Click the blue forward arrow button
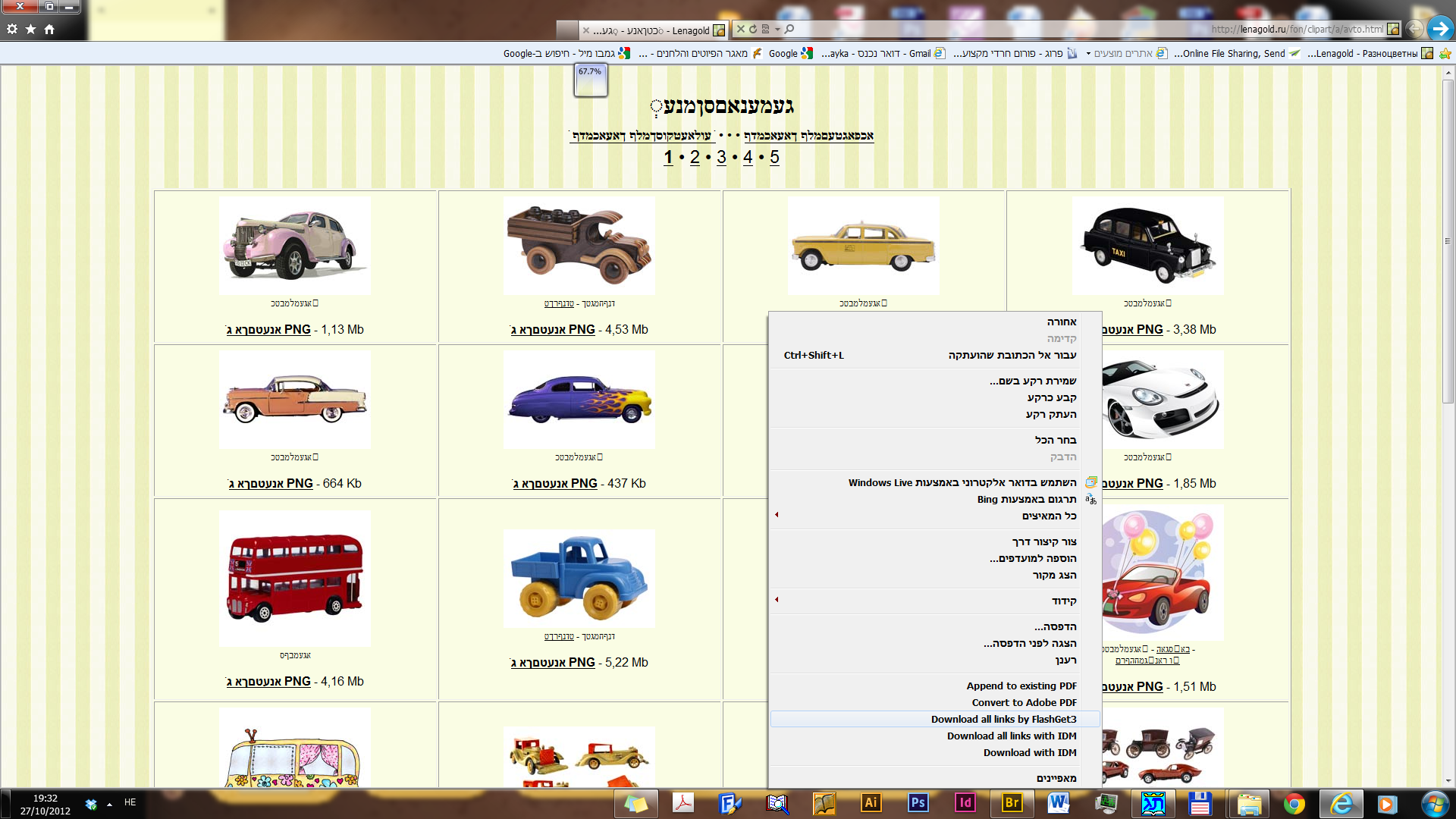This screenshot has width=1456, height=819. point(1439,29)
